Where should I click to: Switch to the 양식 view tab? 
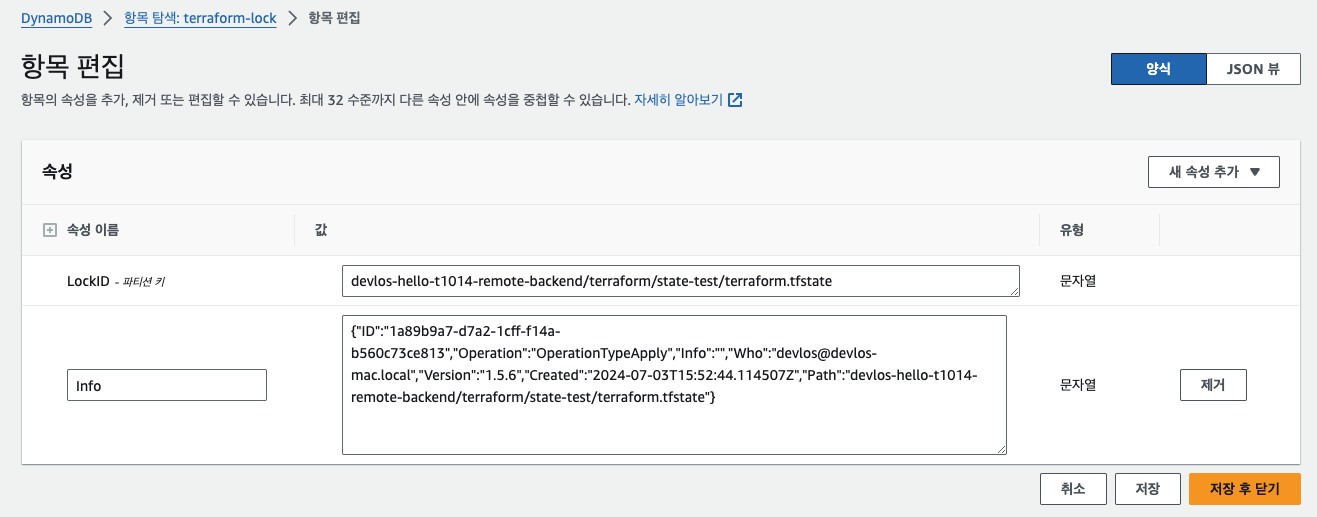(x=1158, y=69)
